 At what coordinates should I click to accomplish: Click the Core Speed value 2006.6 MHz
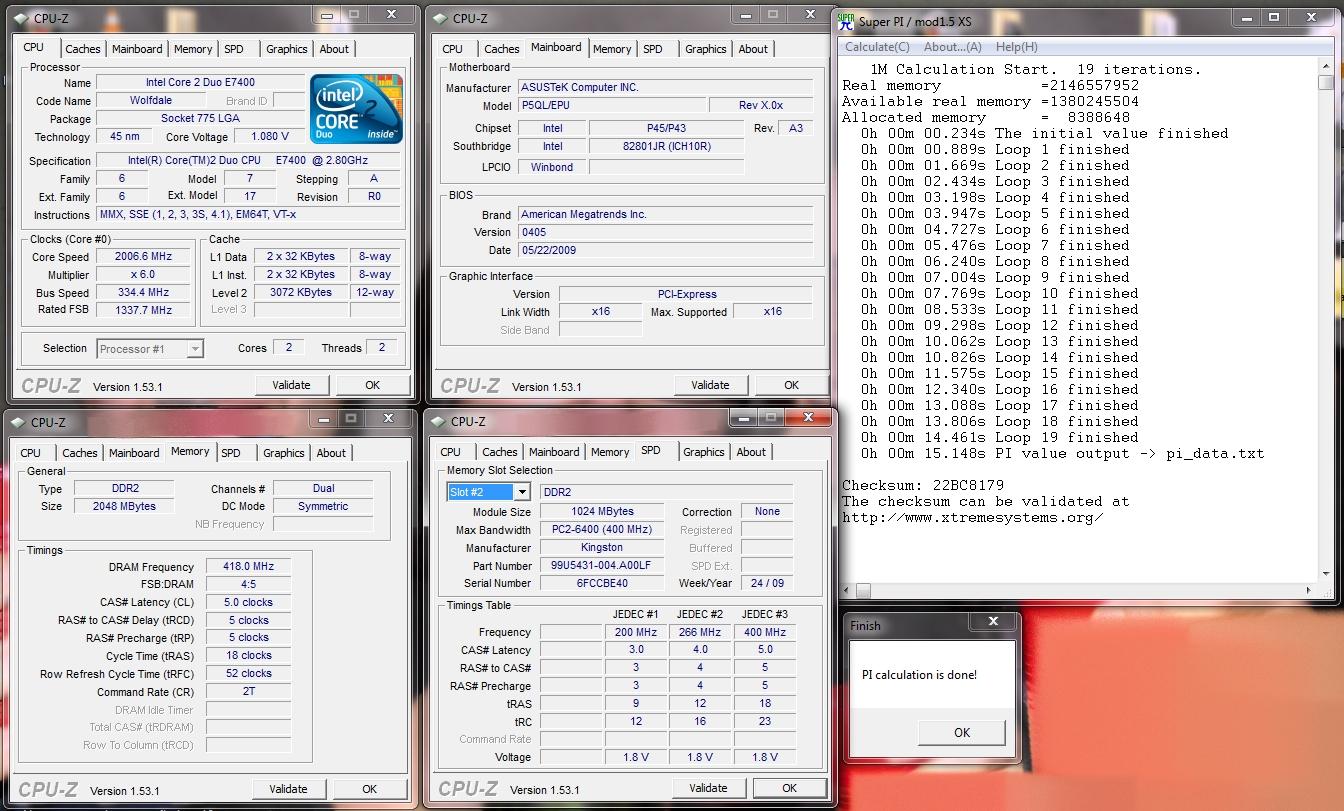143,256
